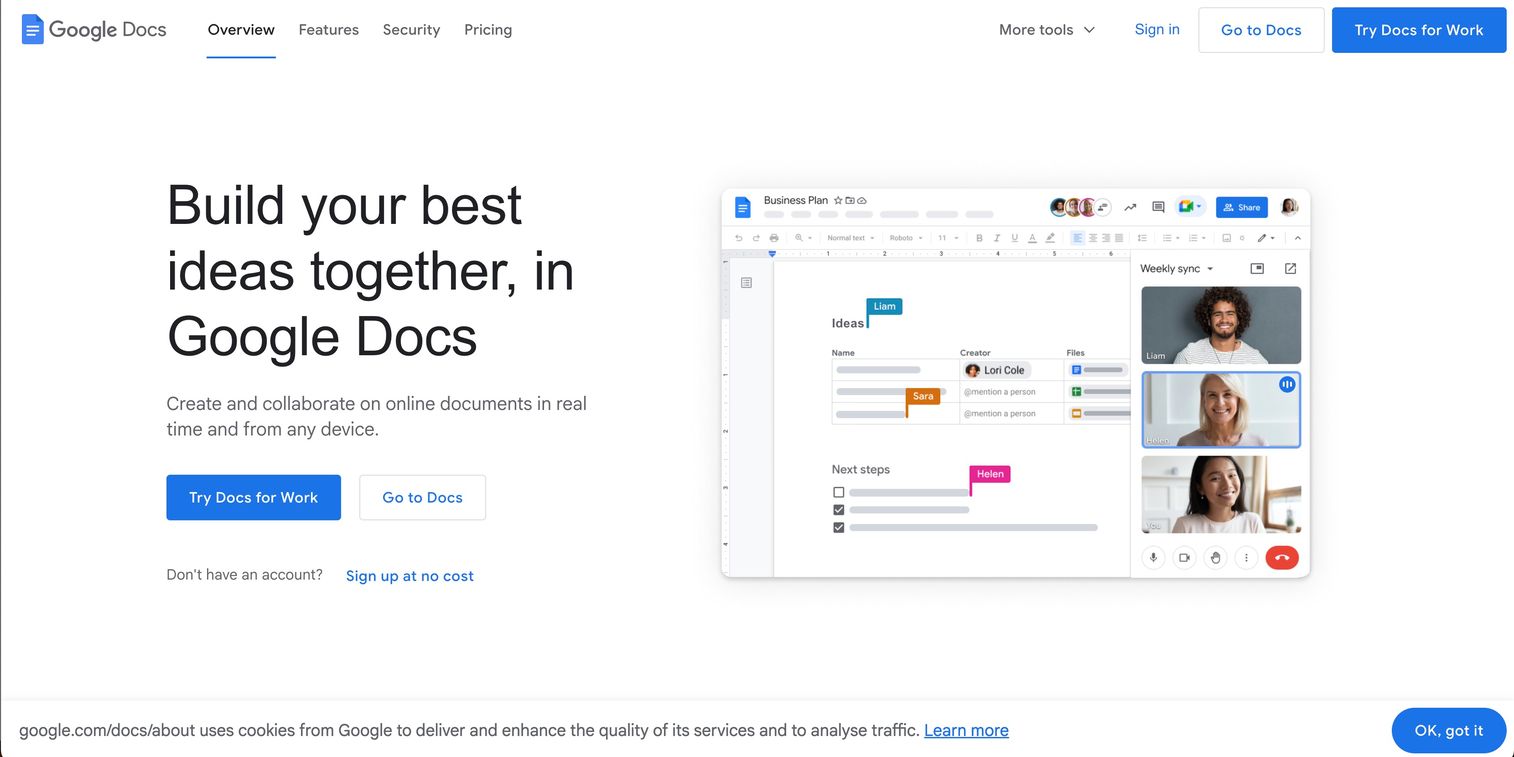Image resolution: width=1514 pixels, height=757 pixels.
Task: Select right text alignment
Action: pos(1106,238)
